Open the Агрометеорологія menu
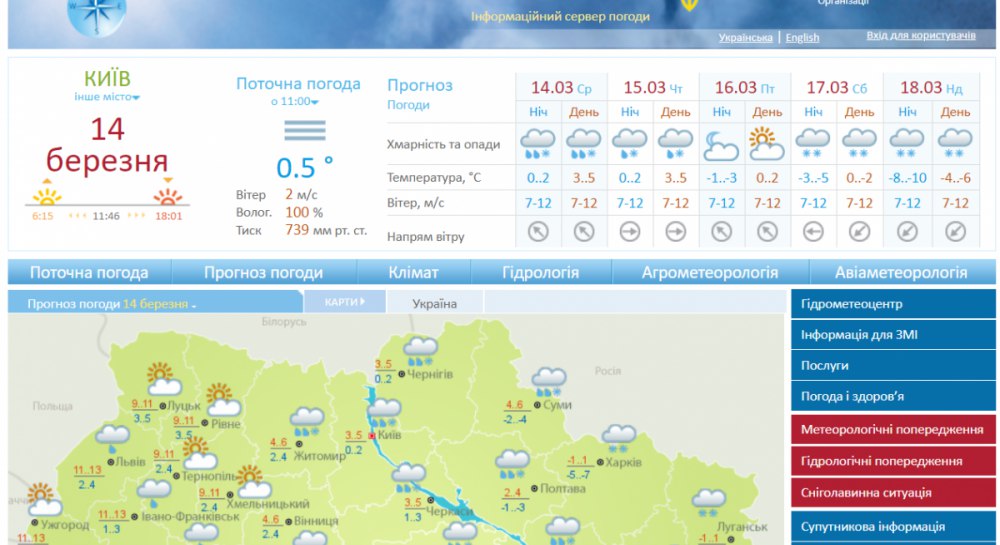Viewport: 1000px width, 545px height. tap(710, 273)
